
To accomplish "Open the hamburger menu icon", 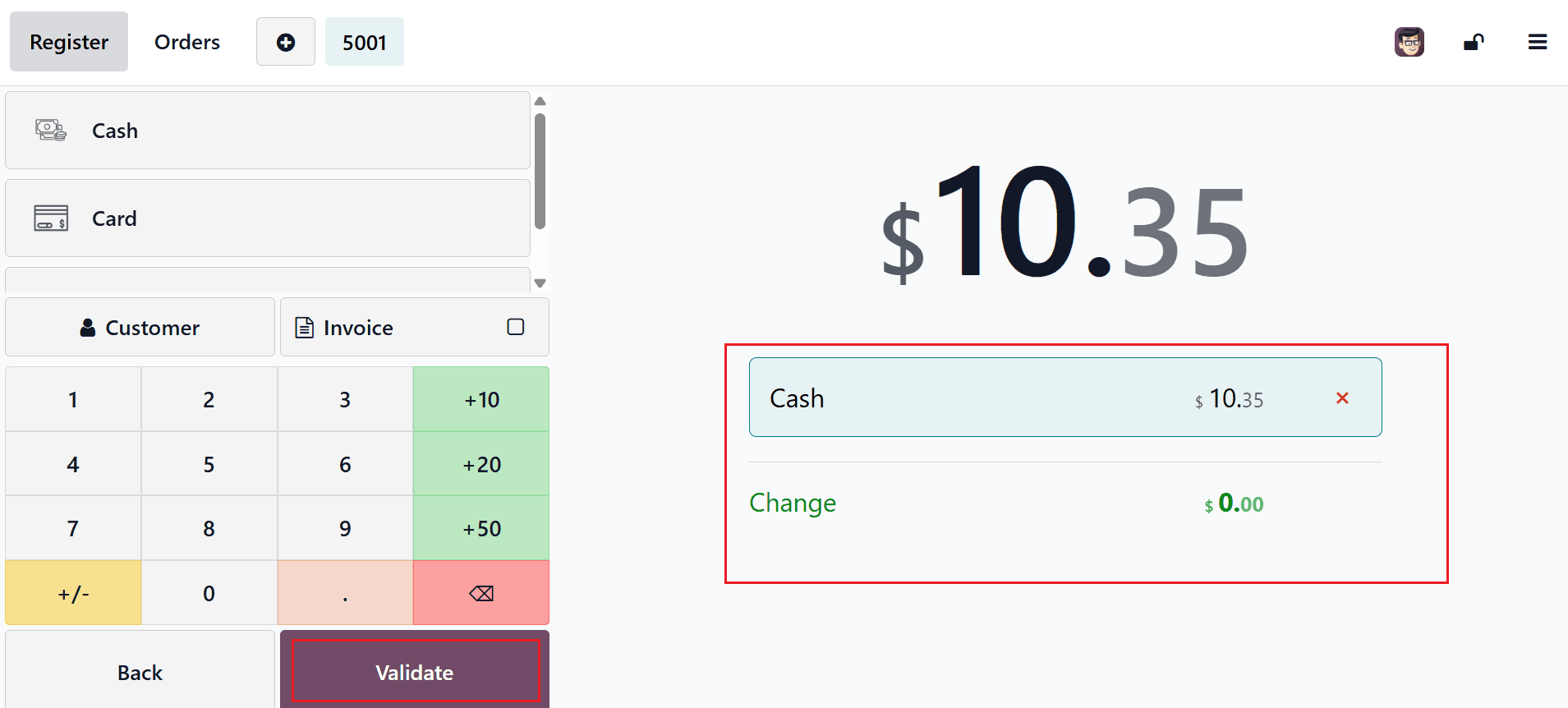I will (1538, 41).
